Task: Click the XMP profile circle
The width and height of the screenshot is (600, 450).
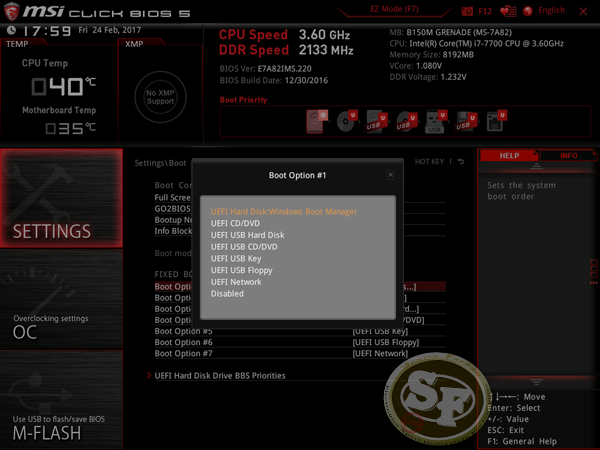Action: pos(160,97)
